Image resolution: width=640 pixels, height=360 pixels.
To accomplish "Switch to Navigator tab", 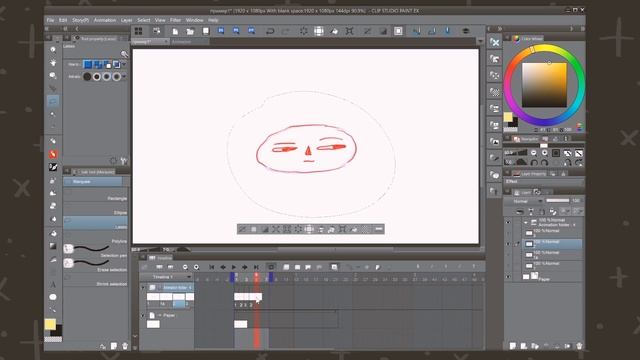I will point(526,139).
